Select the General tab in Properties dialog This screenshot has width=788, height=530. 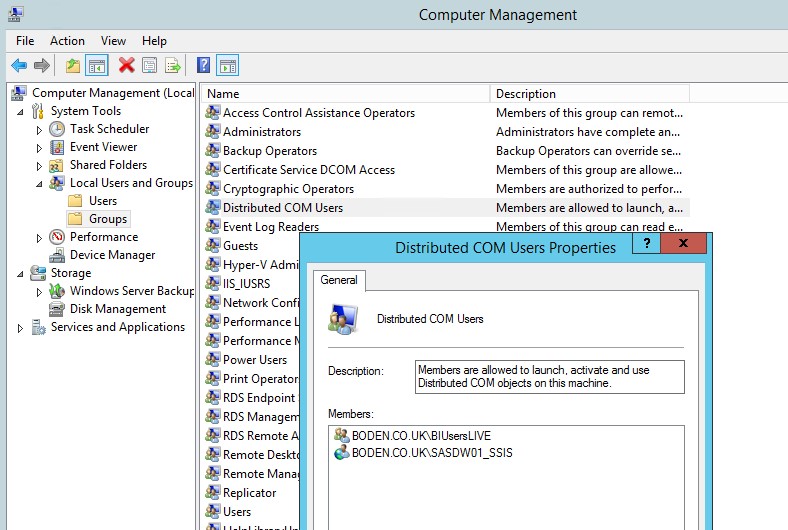(339, 280)
